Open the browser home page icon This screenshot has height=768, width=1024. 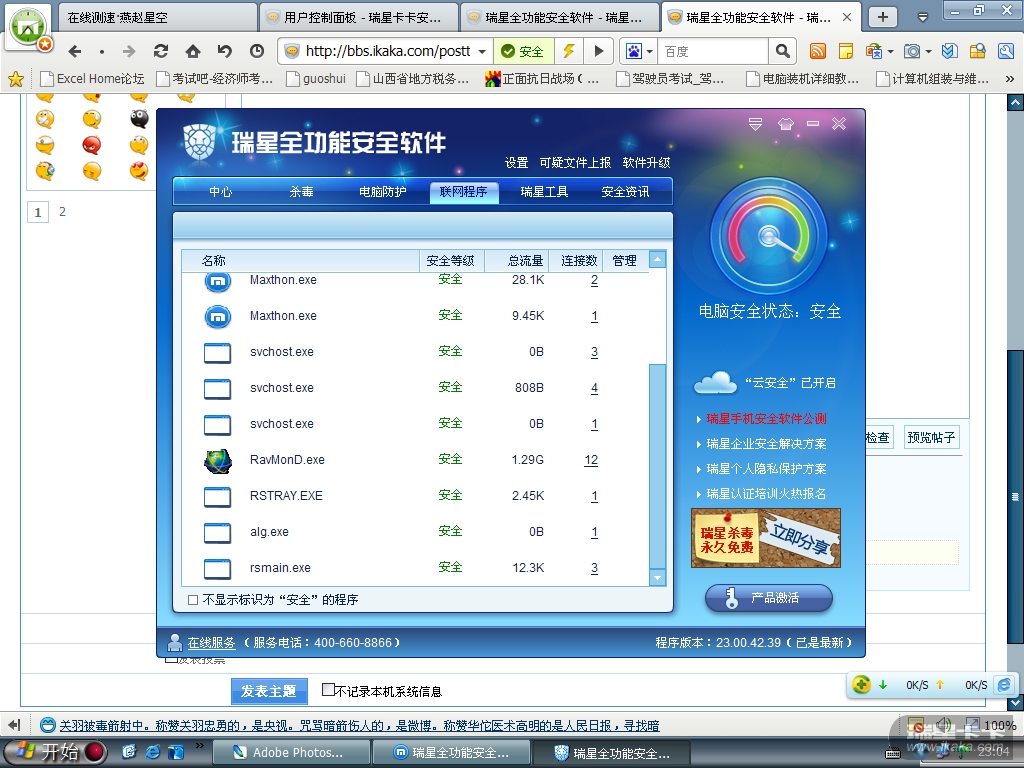[x=193, y=51]
